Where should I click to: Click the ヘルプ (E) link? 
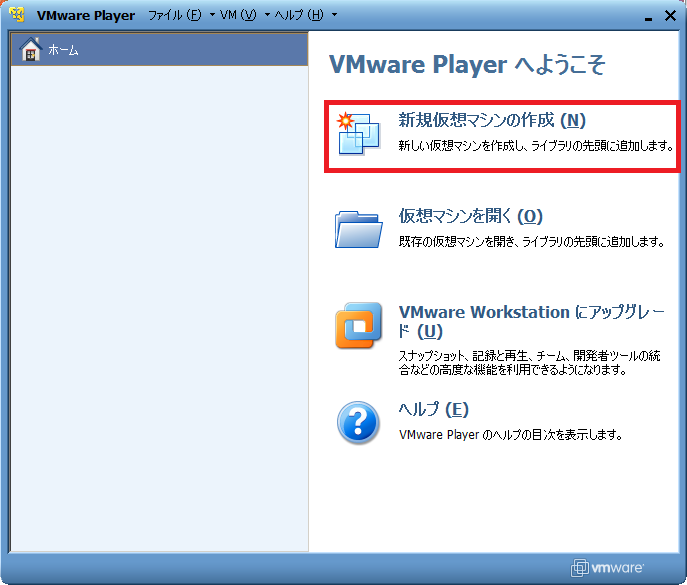pos(433,409)
